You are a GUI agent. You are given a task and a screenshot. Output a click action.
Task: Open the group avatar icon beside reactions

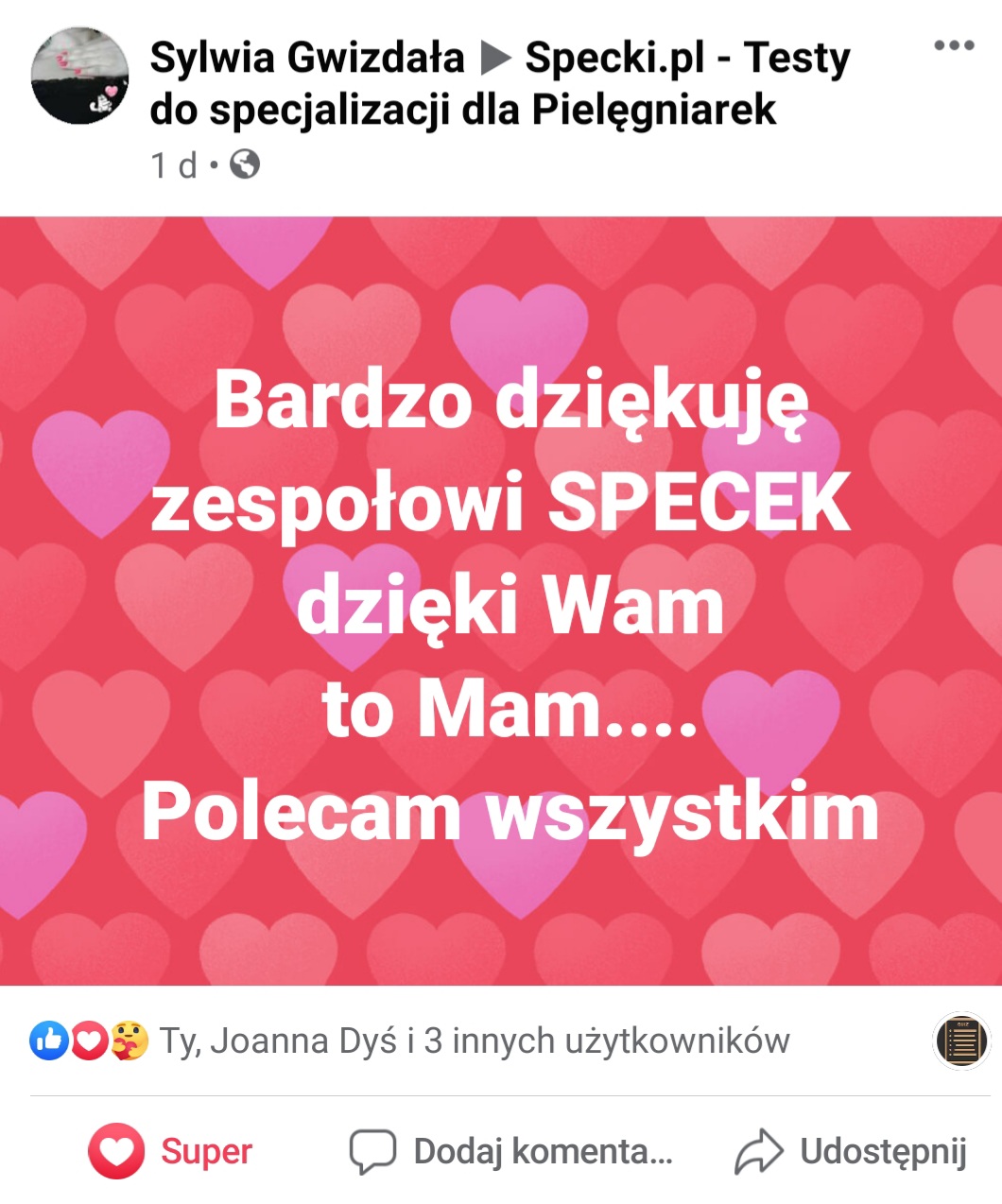(961, 1041)
